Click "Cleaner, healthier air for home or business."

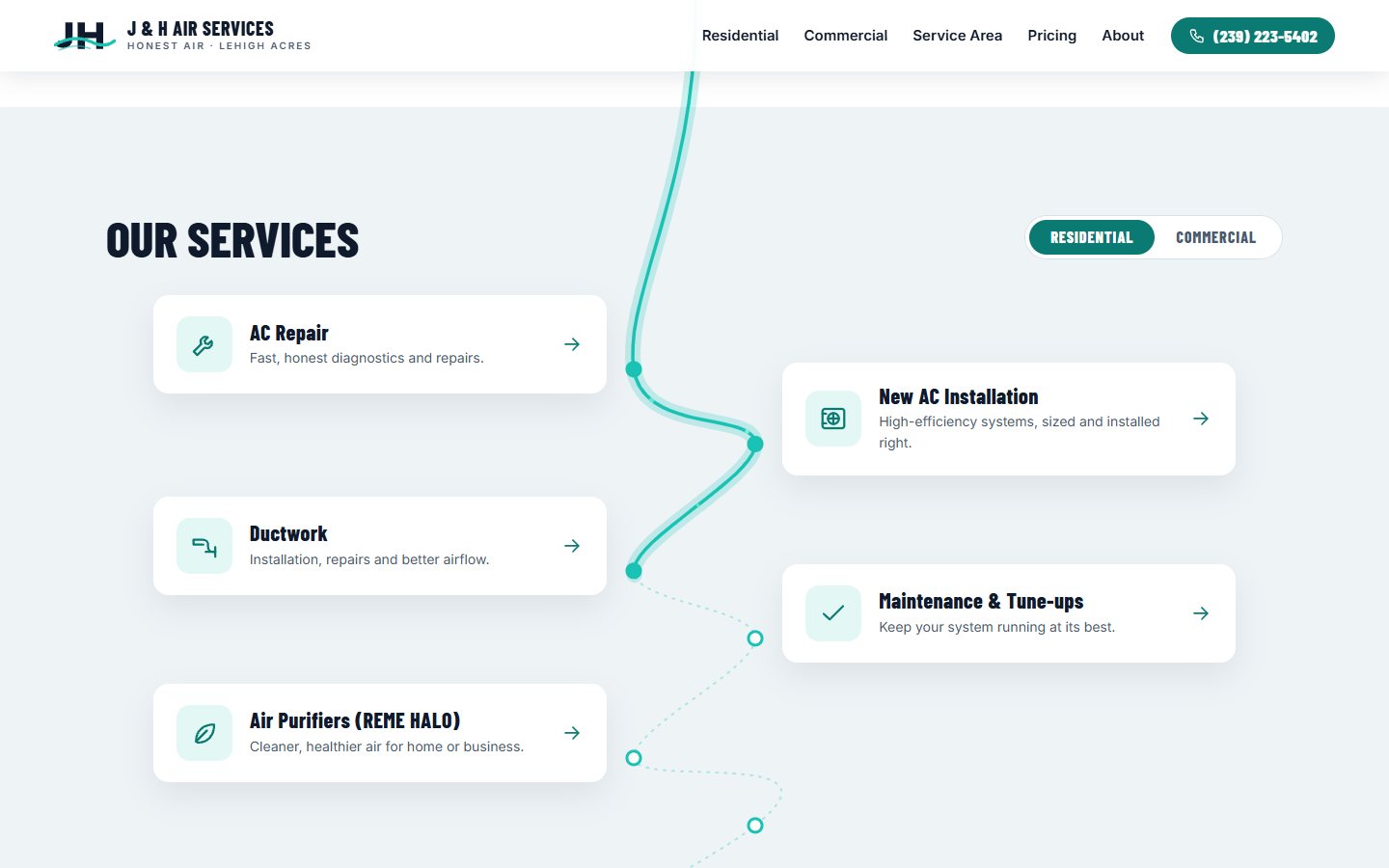(x=387, y=746)
